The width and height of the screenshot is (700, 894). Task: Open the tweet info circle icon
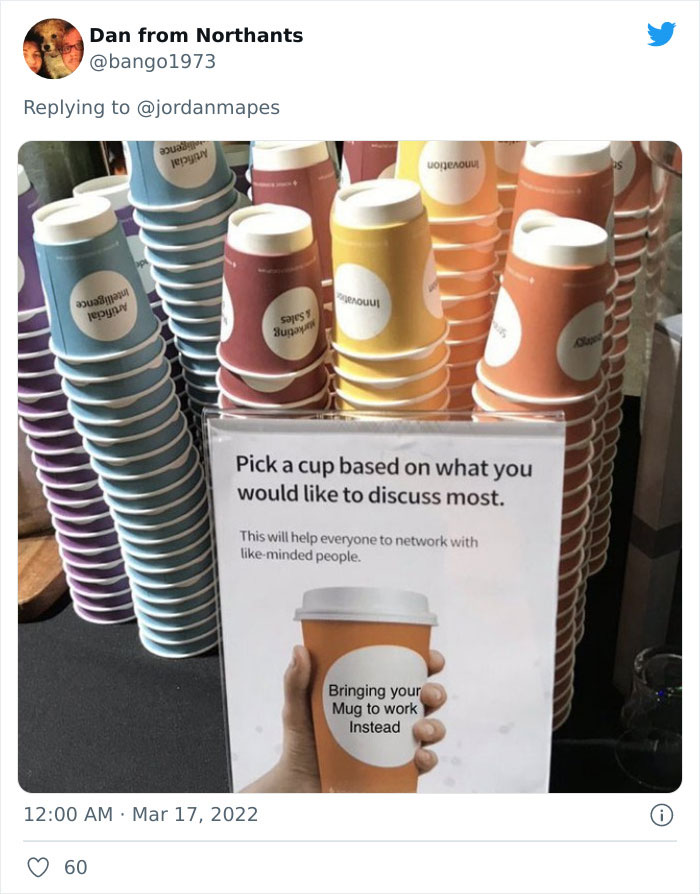(661, 815)
